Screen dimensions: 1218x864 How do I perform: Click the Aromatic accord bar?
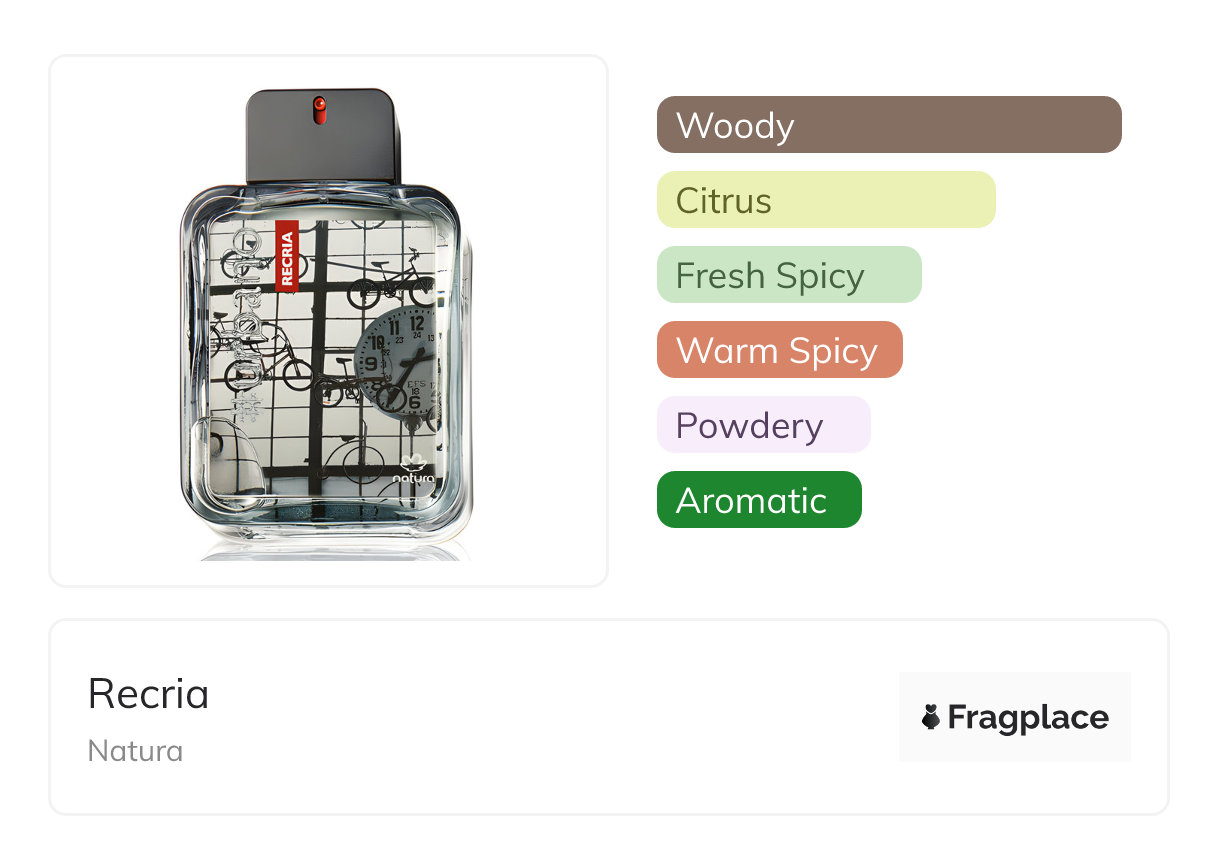click(x=758, y=500)
